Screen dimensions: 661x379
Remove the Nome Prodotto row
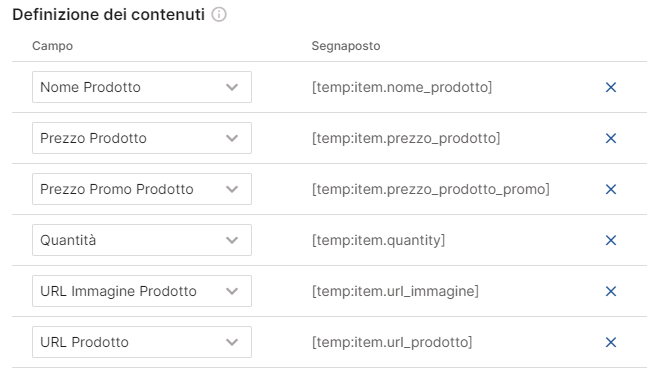point(611,87)
